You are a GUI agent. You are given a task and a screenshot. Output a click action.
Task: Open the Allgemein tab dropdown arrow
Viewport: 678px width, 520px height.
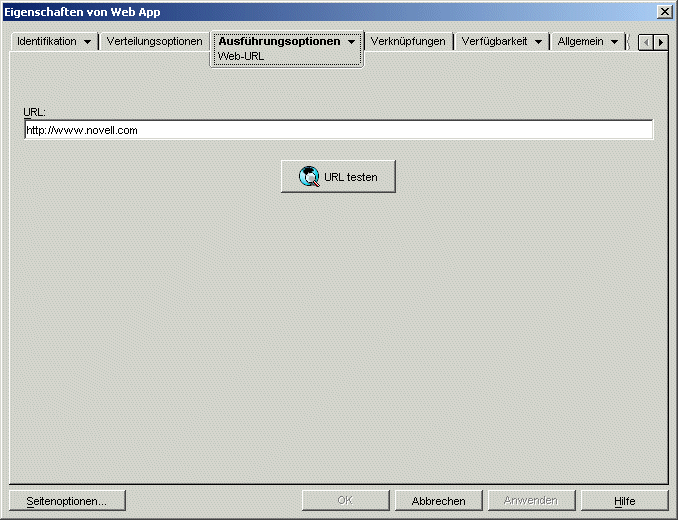coord(614,42)
